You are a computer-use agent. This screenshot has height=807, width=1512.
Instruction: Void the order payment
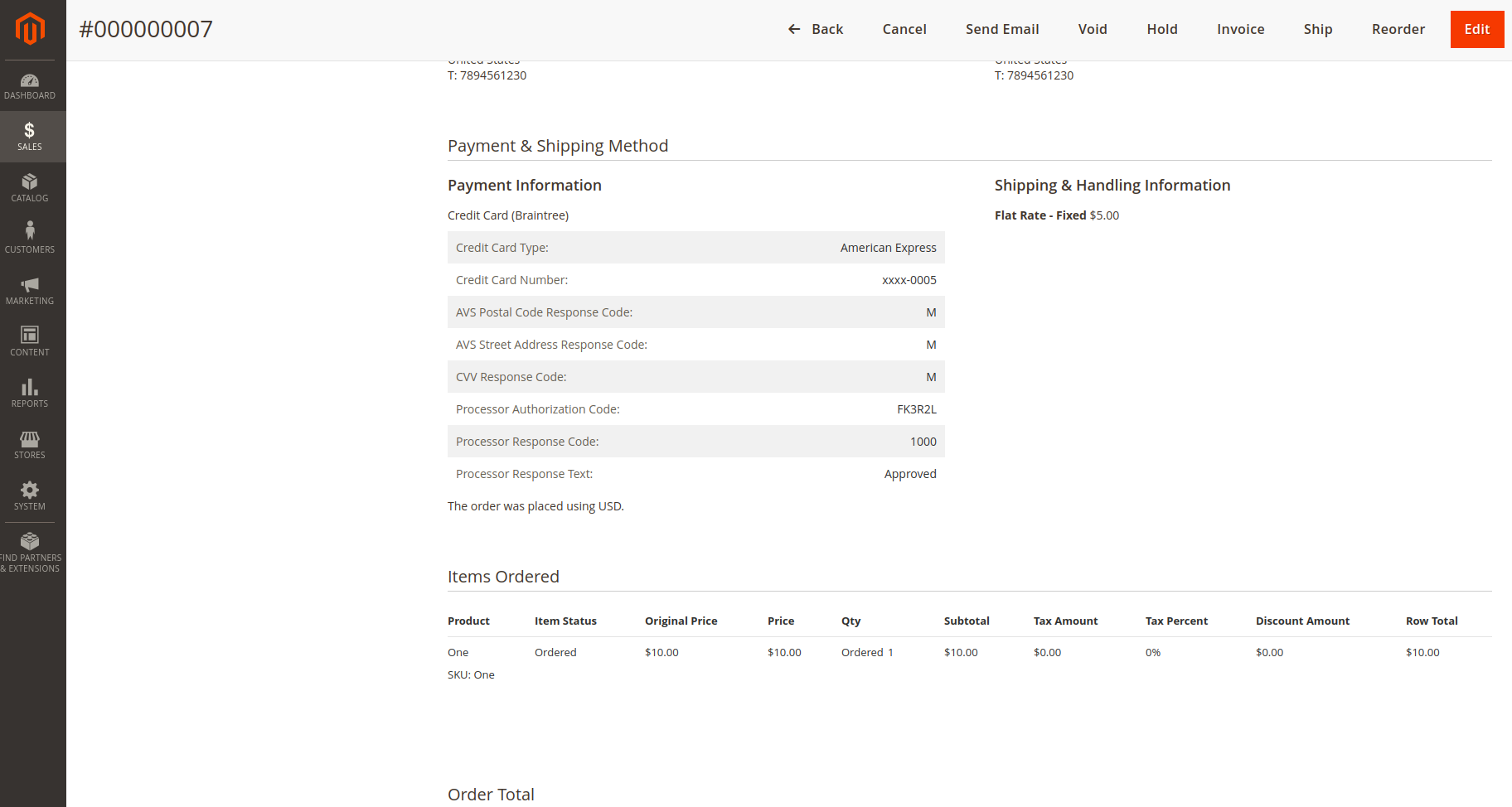point(1092,29)
